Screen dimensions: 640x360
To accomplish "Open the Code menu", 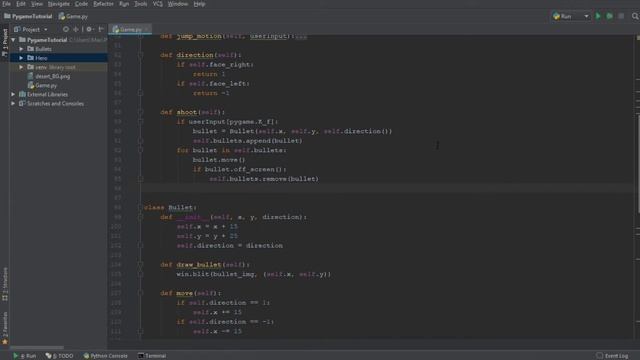I will pyautogui.click(x=81, y=4).
